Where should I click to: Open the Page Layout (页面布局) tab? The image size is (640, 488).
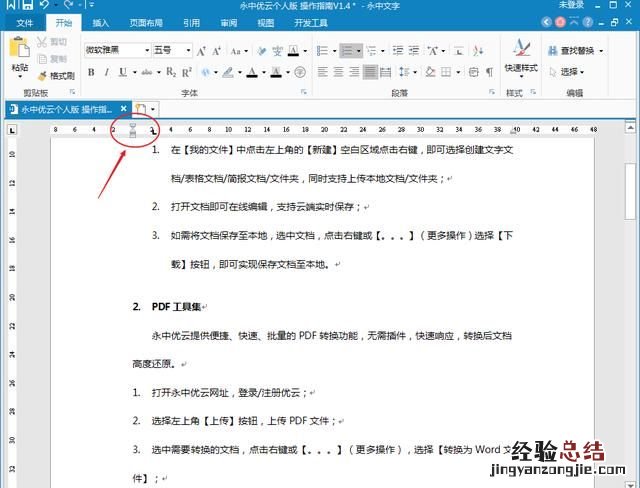tap(146, 22)
